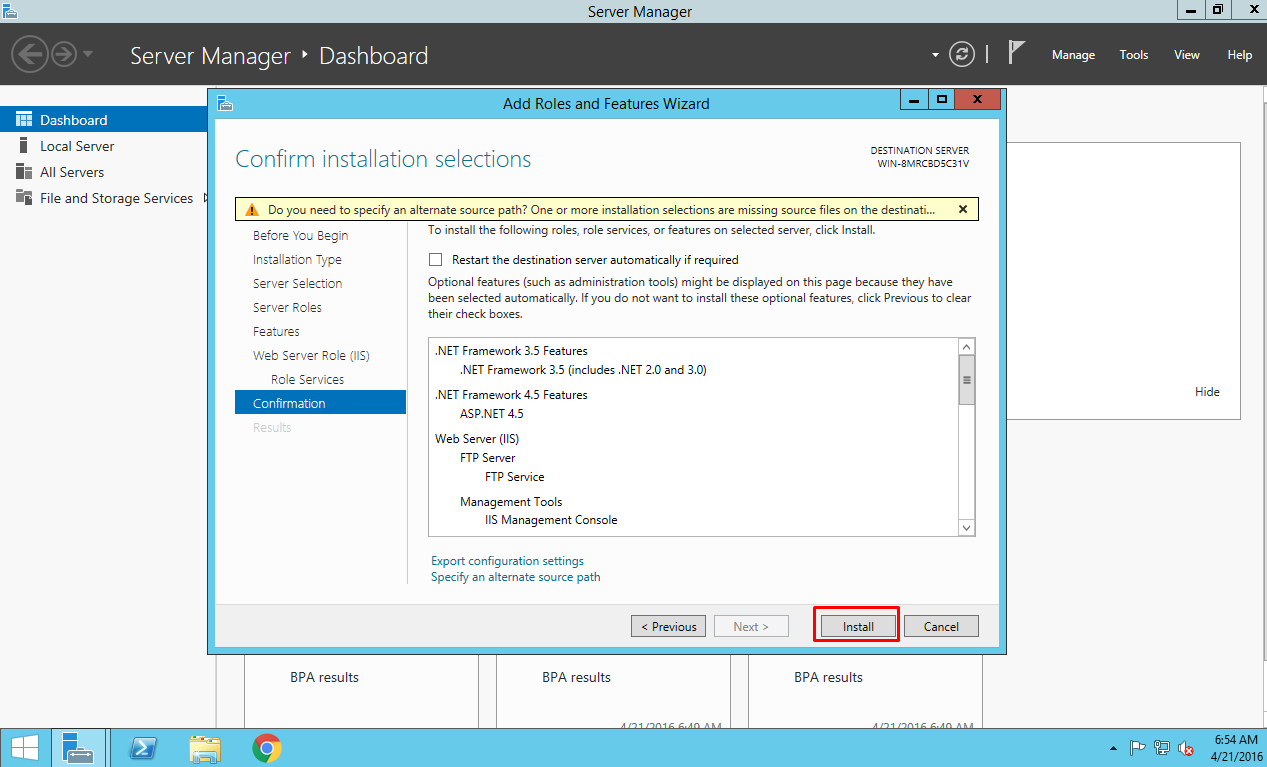Click the Cancel button
The height and width of the screenshot is (767, 1267).
[x=941, y=627]
